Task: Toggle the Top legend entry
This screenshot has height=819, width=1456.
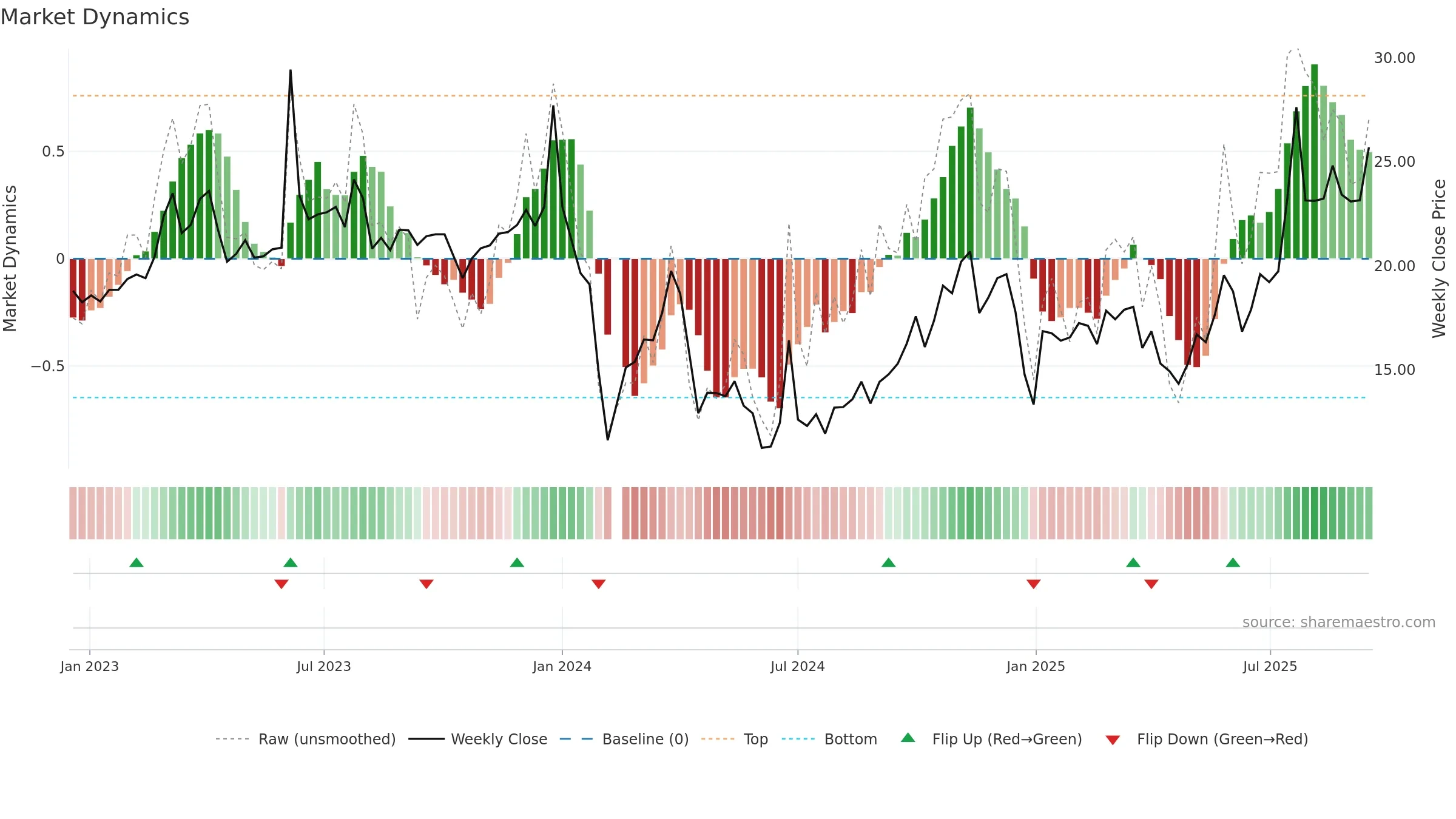Action: click(x=735, y=739)
